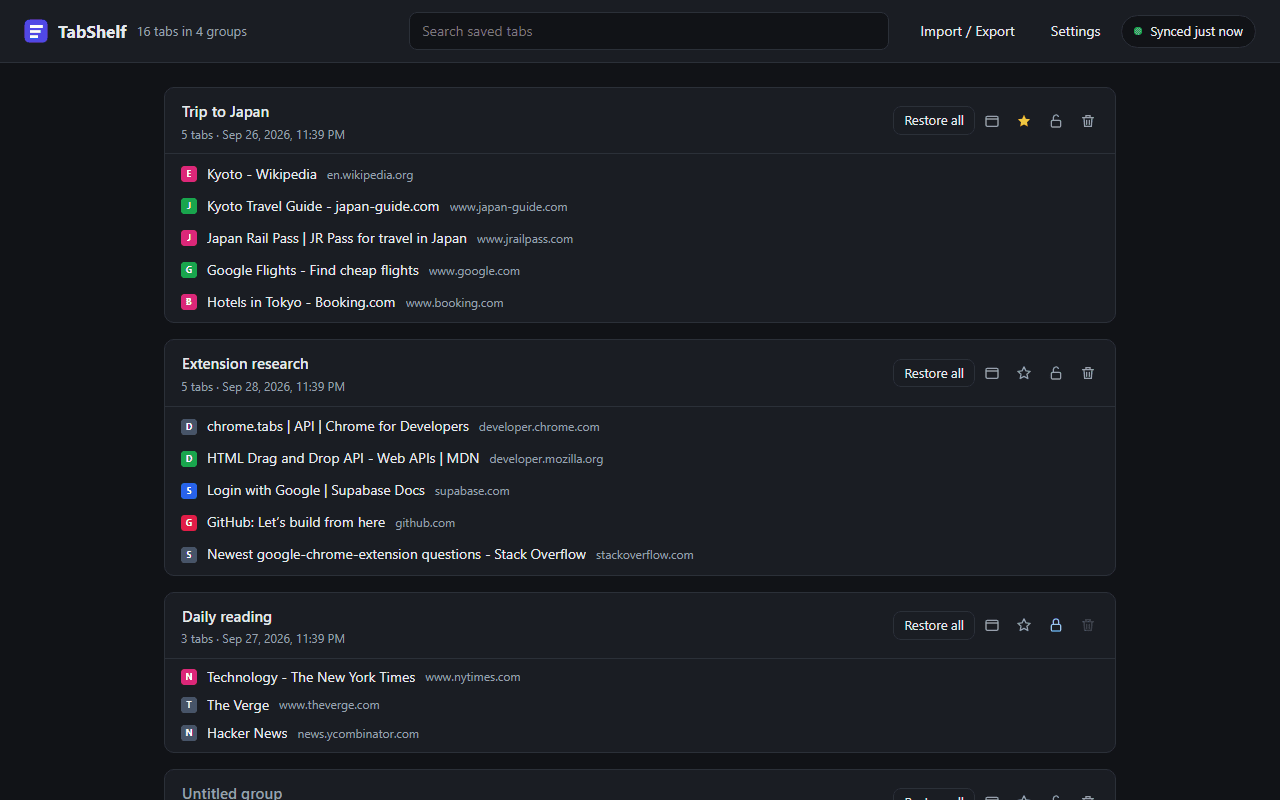
Task: Open Import / Export
Action: coord(967,31)
